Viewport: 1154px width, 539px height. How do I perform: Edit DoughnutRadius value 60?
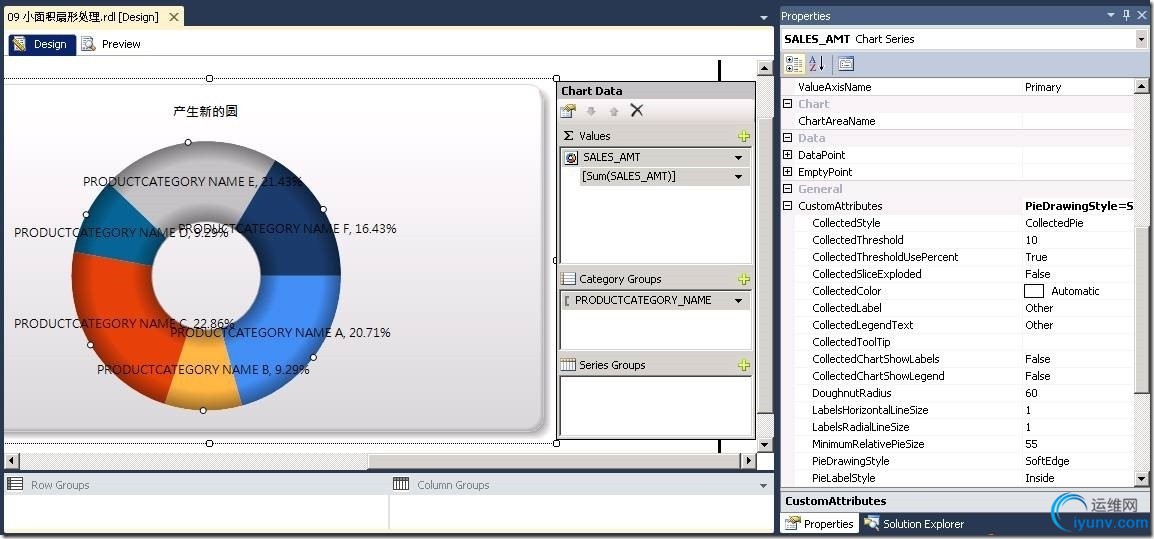pos(1031,392)
